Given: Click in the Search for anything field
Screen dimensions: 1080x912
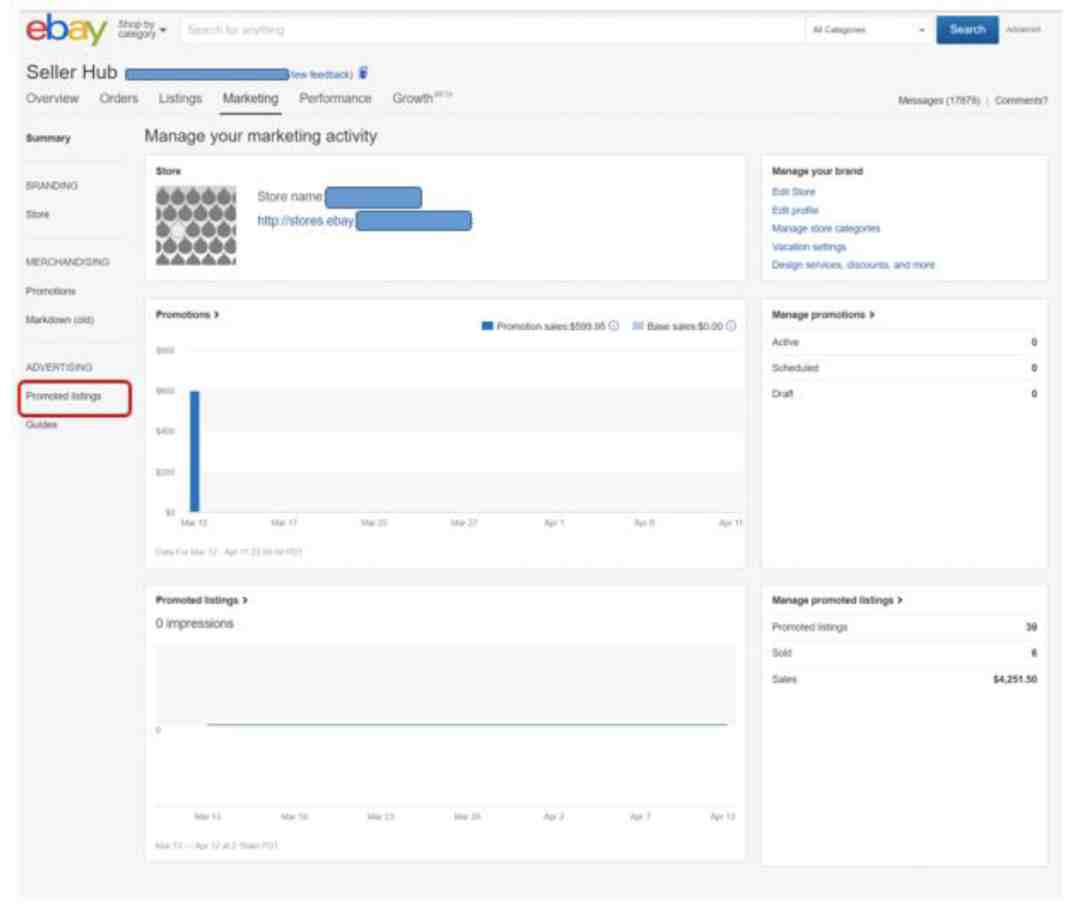Looking at the screenshot, I should (x=492, y=30).
